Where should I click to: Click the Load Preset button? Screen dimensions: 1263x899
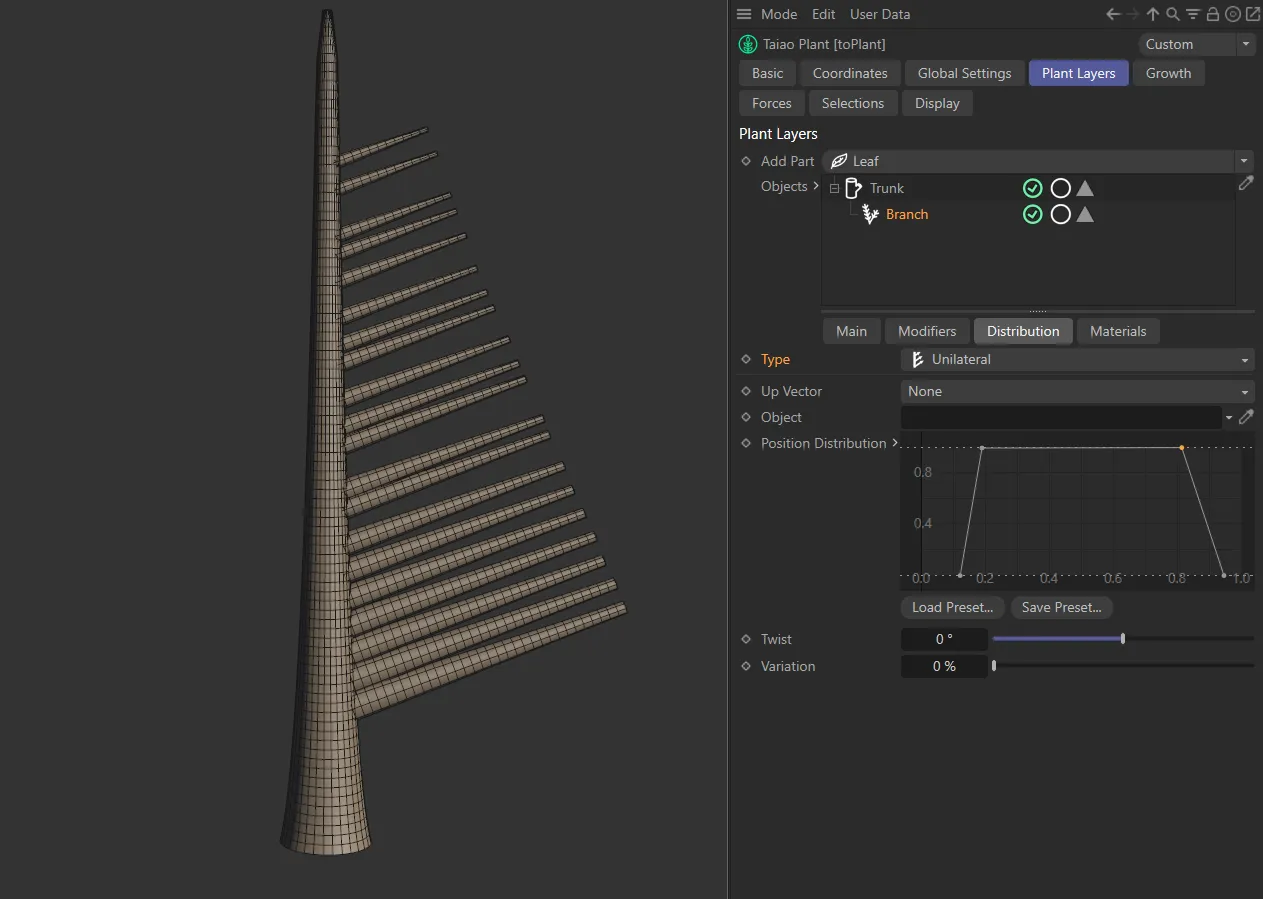[952, 607]
